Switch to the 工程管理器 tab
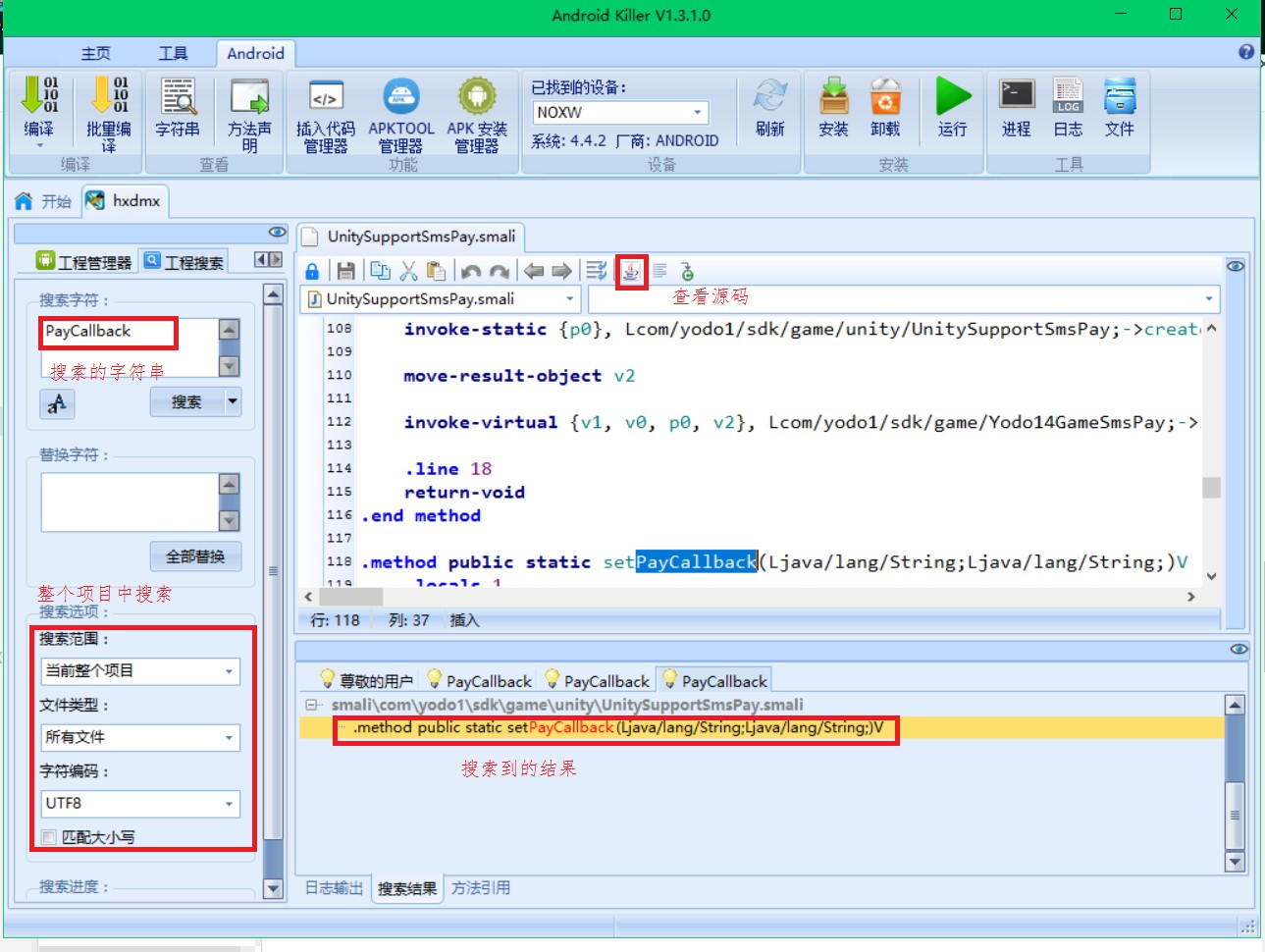1265x952 pixels. (84, 261)
